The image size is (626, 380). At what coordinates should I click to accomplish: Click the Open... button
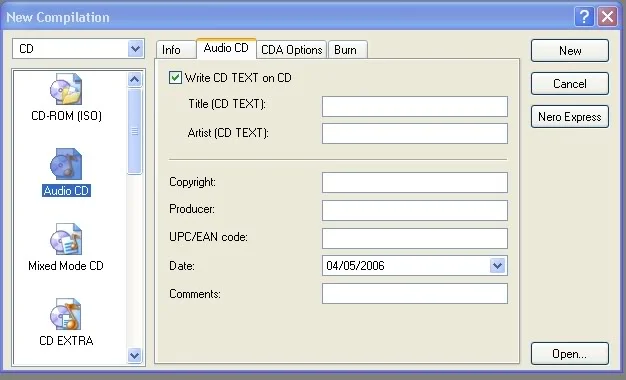(x=570, y=354)
